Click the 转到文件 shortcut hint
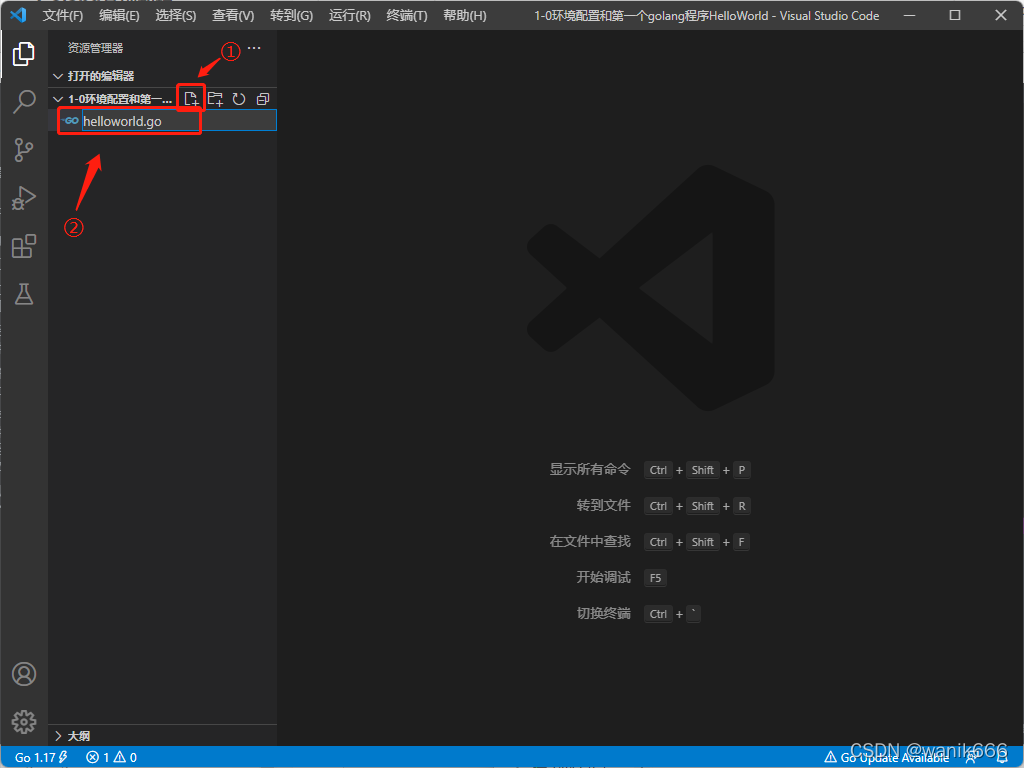The height and width of the screenshot is (768, 1024). [x=664, y=505]
